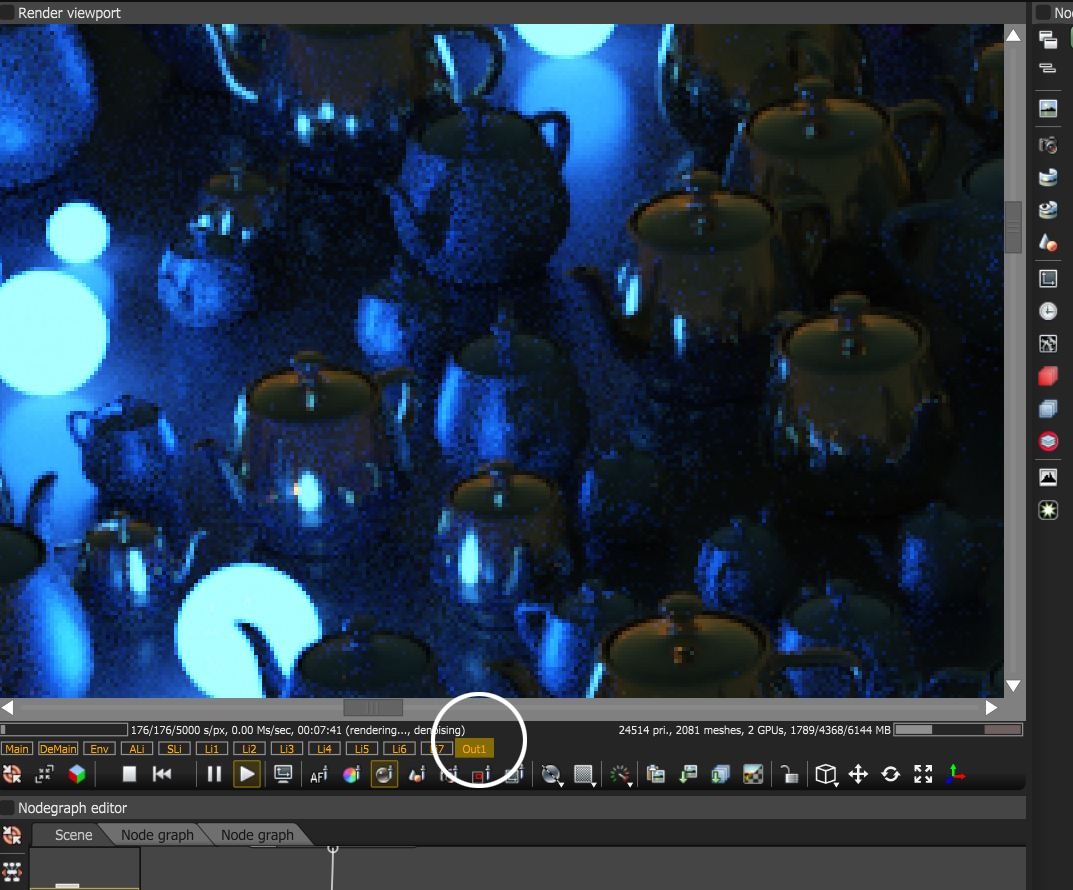
Task: Toggle real-time monitor display icon
Action: point(283,774)
